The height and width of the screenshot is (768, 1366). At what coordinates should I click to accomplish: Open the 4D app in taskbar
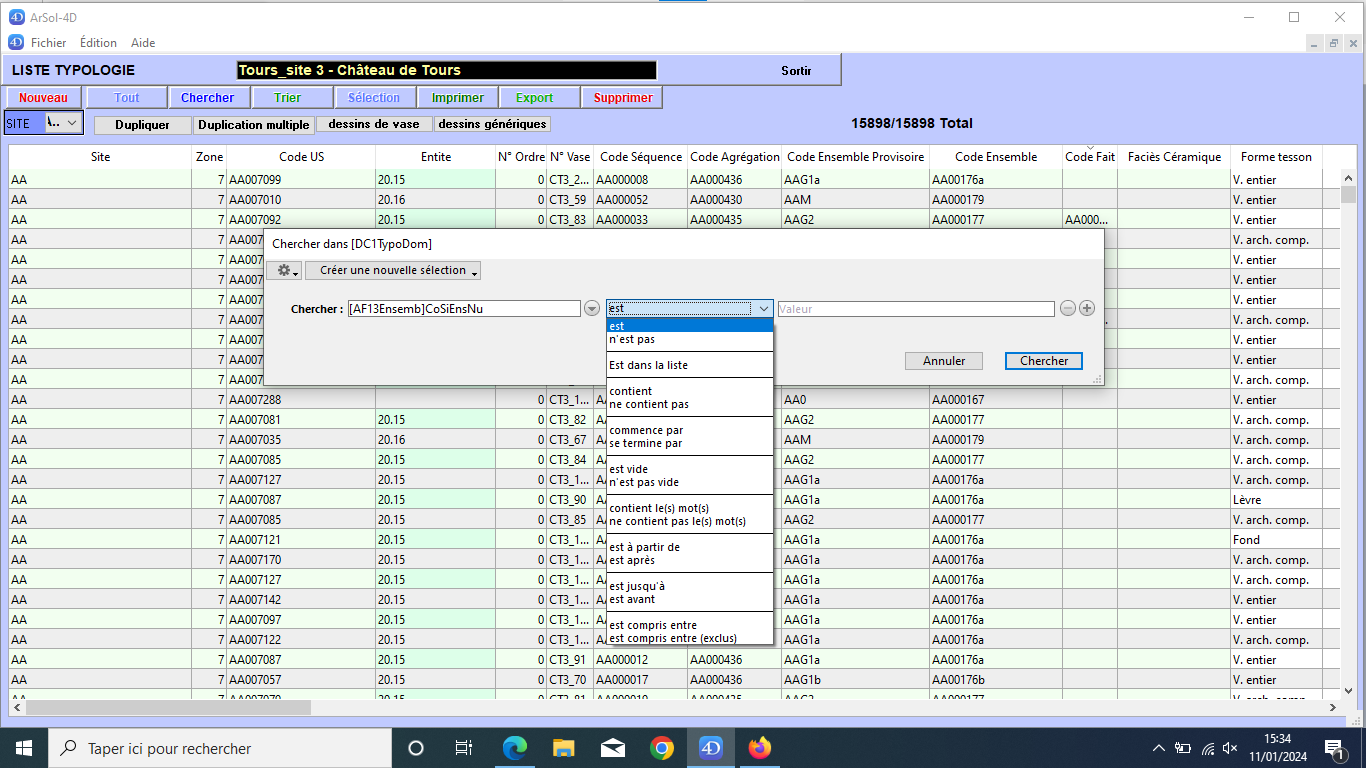tap(710, 748)
